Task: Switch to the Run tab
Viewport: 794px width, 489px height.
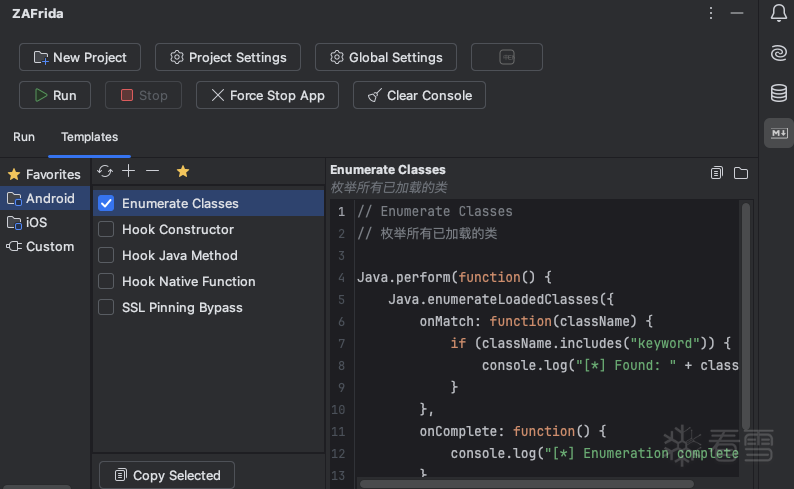Action: coord(24,137)
